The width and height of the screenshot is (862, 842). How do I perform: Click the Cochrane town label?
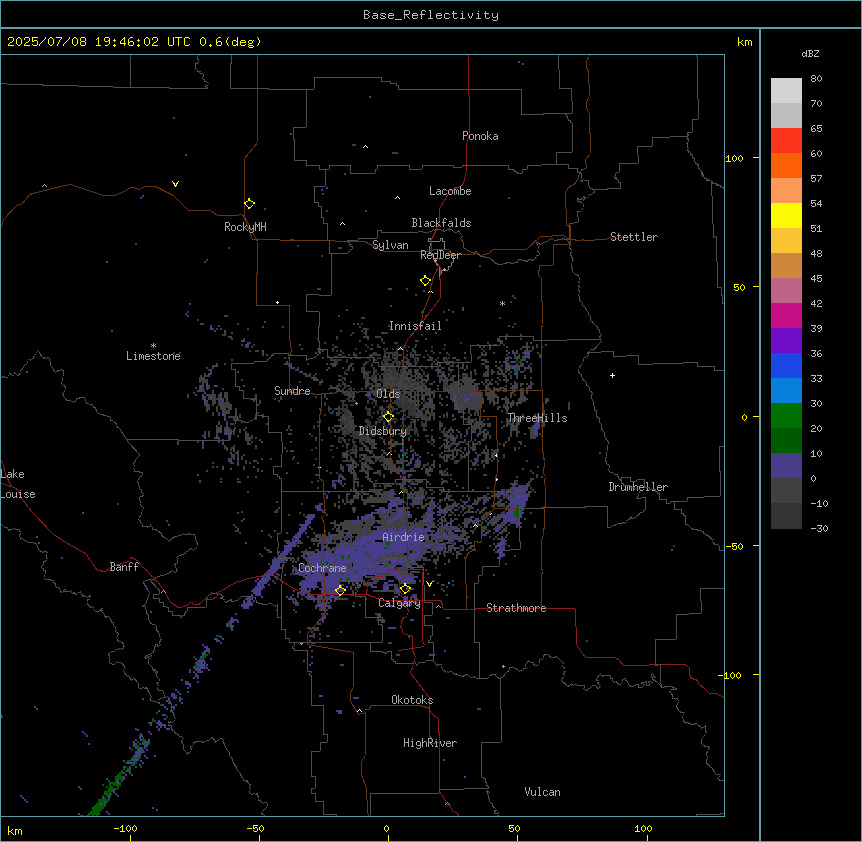click(322, 568)
